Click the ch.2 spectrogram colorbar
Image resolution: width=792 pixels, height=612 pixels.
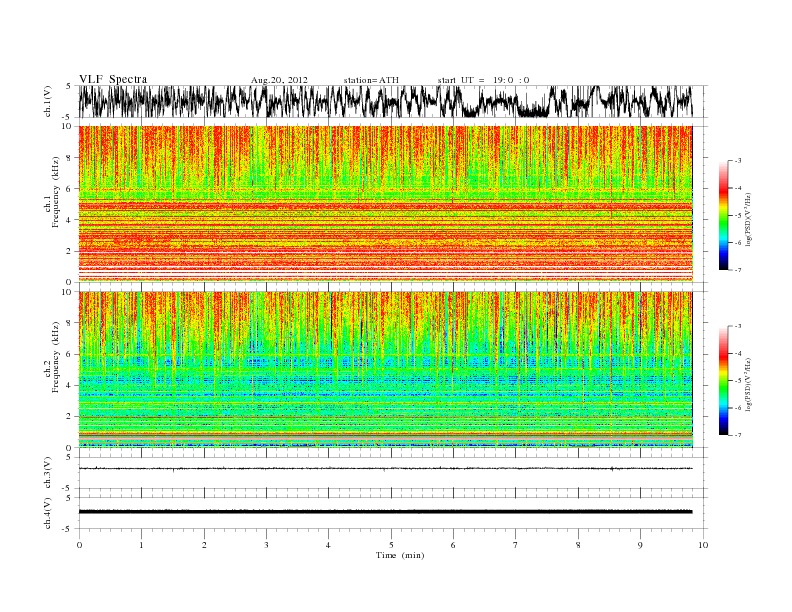[x=723, y=380]
